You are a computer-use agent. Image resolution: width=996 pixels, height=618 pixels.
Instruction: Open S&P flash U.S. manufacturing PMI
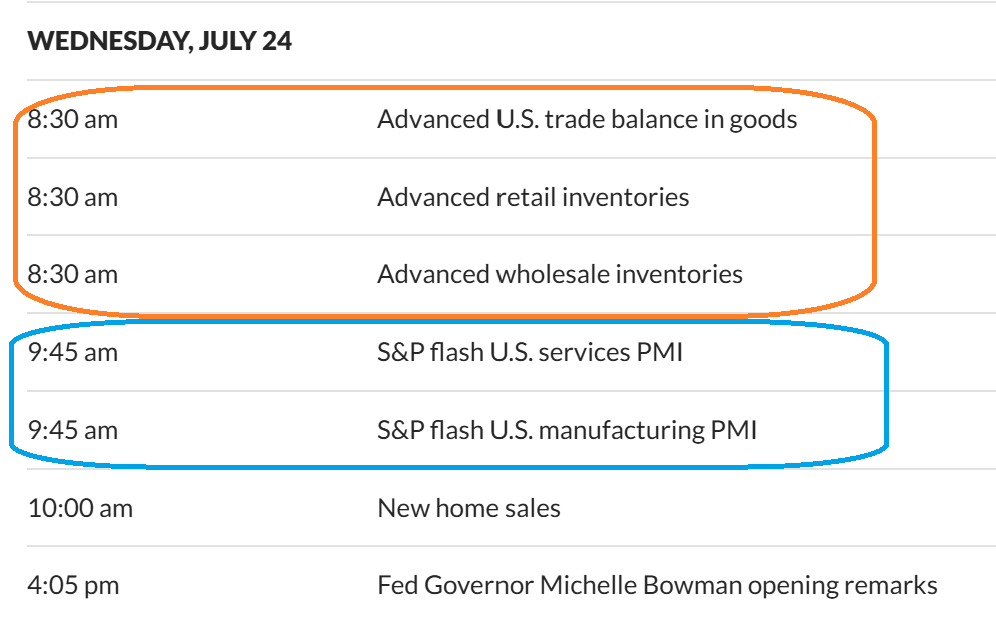tap(567, 430)
